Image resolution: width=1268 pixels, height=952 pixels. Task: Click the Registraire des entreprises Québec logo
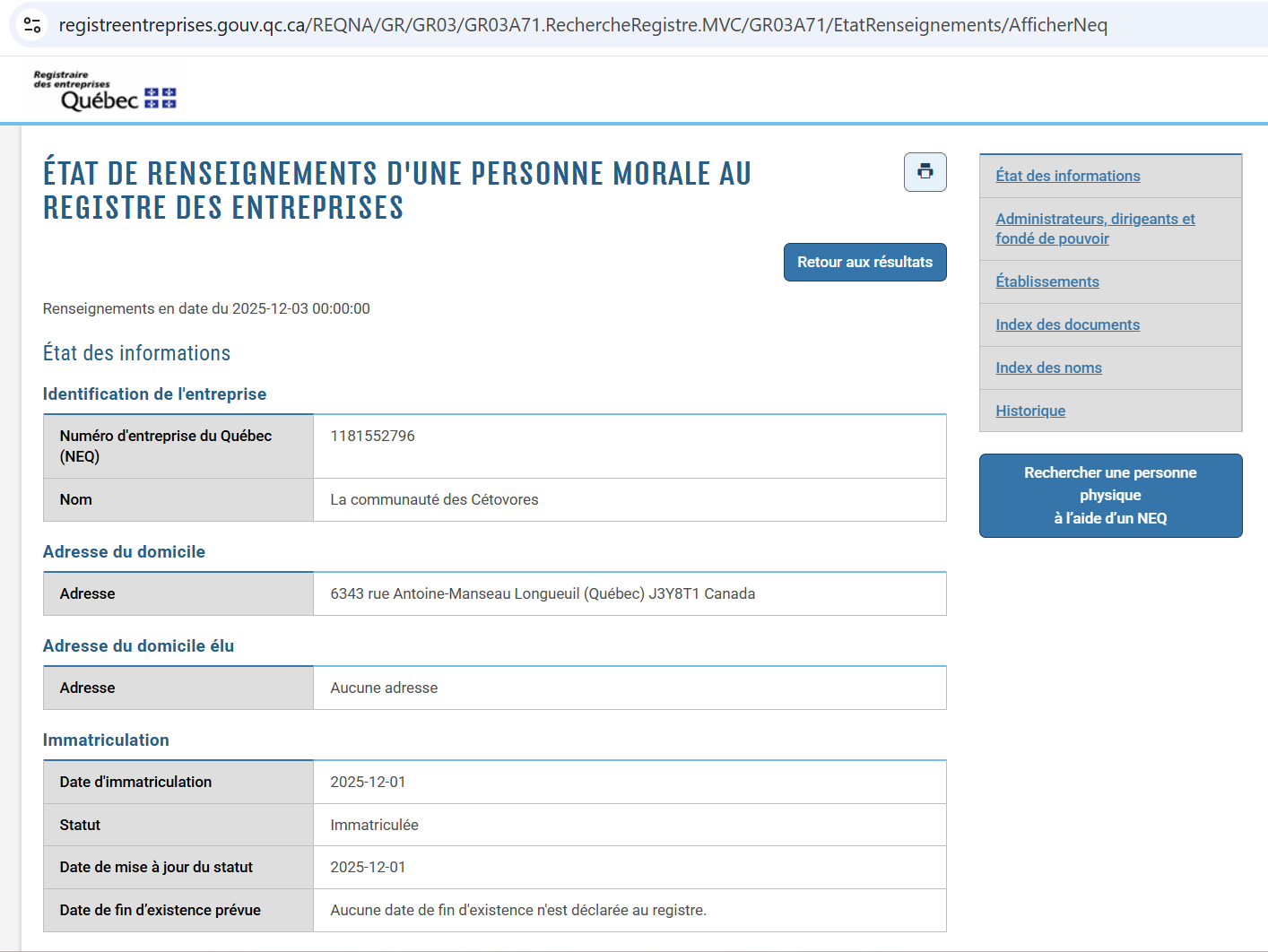[105, 91]
